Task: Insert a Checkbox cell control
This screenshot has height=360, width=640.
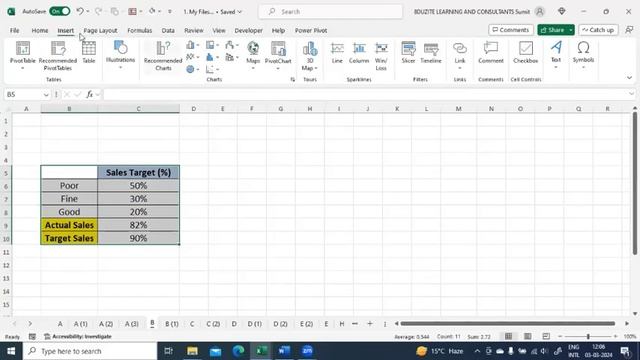Action: click(525, 52)
